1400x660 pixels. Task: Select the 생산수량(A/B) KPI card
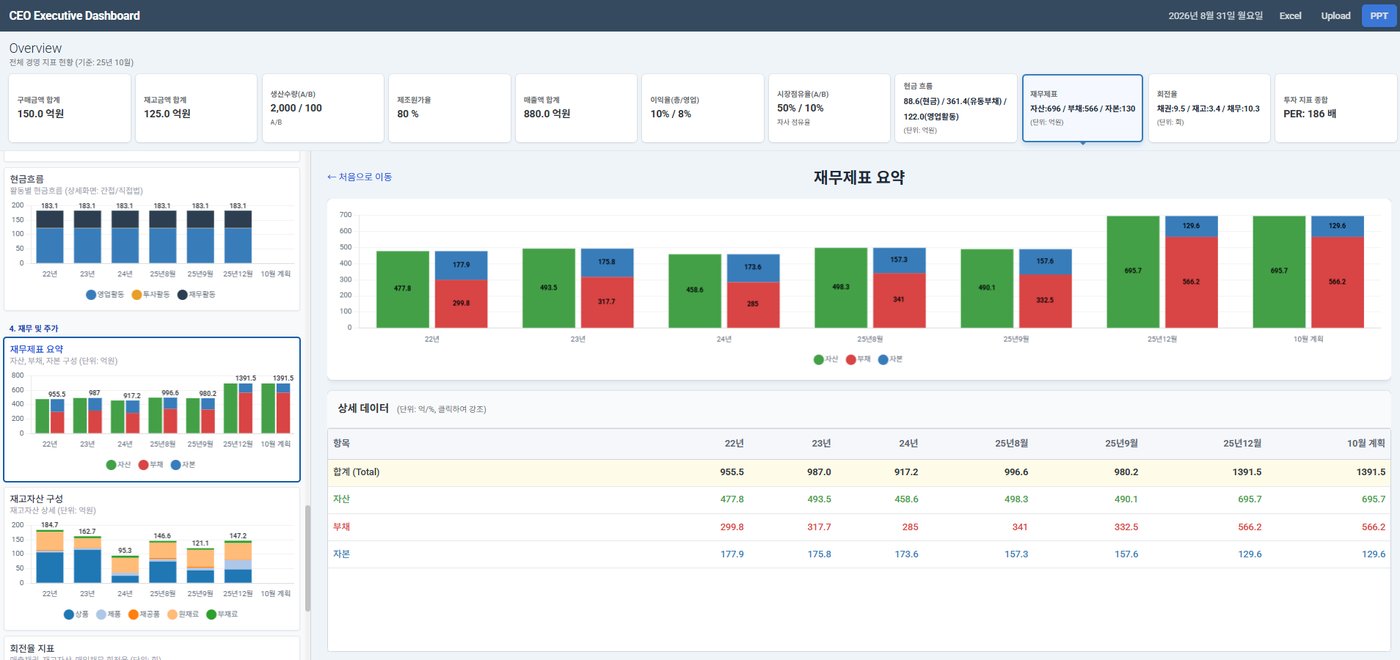coord(322,108)
